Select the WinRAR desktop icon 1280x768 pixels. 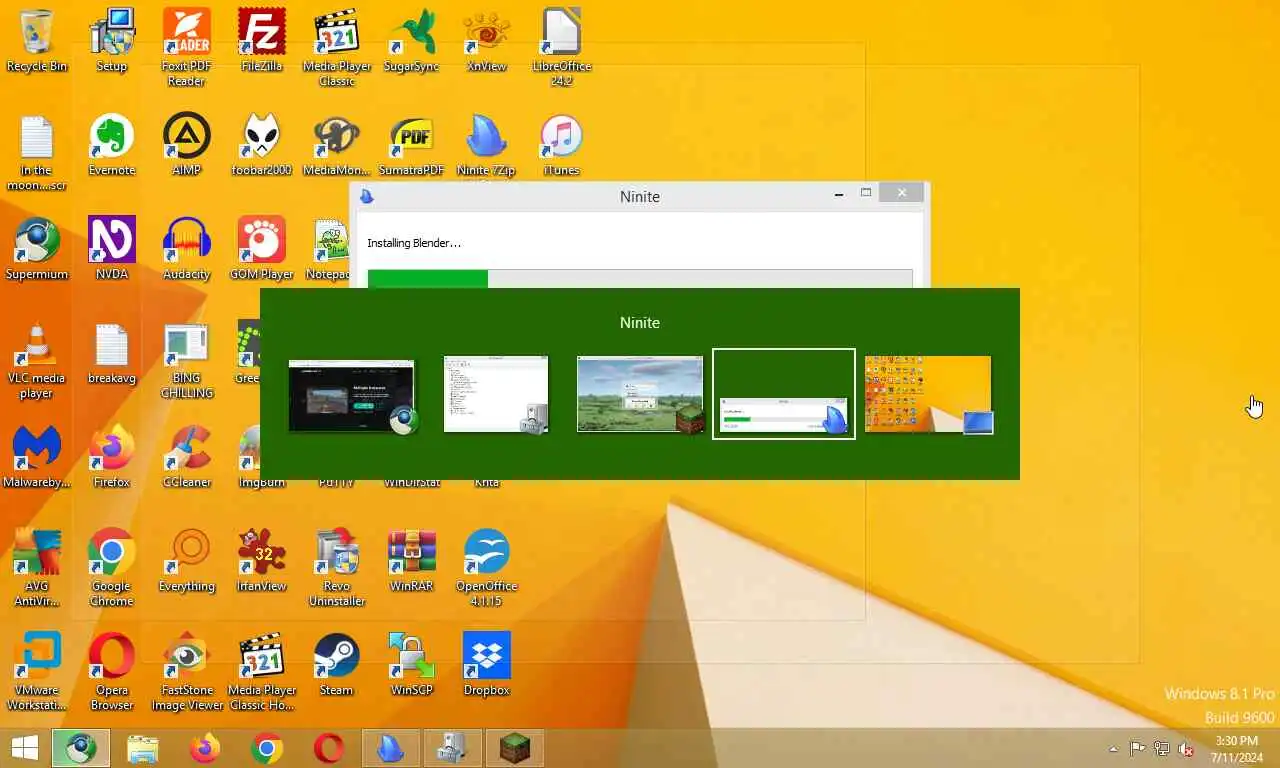coord(412,560)
